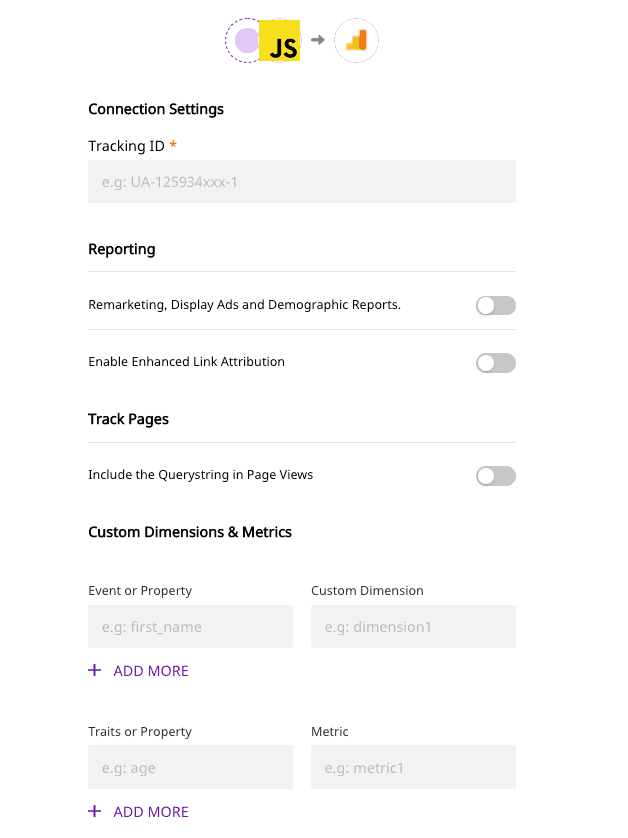The width and height of the screenshot is (628, 838).
Task: Click the Event or Property field
Action: pos(190,627)
